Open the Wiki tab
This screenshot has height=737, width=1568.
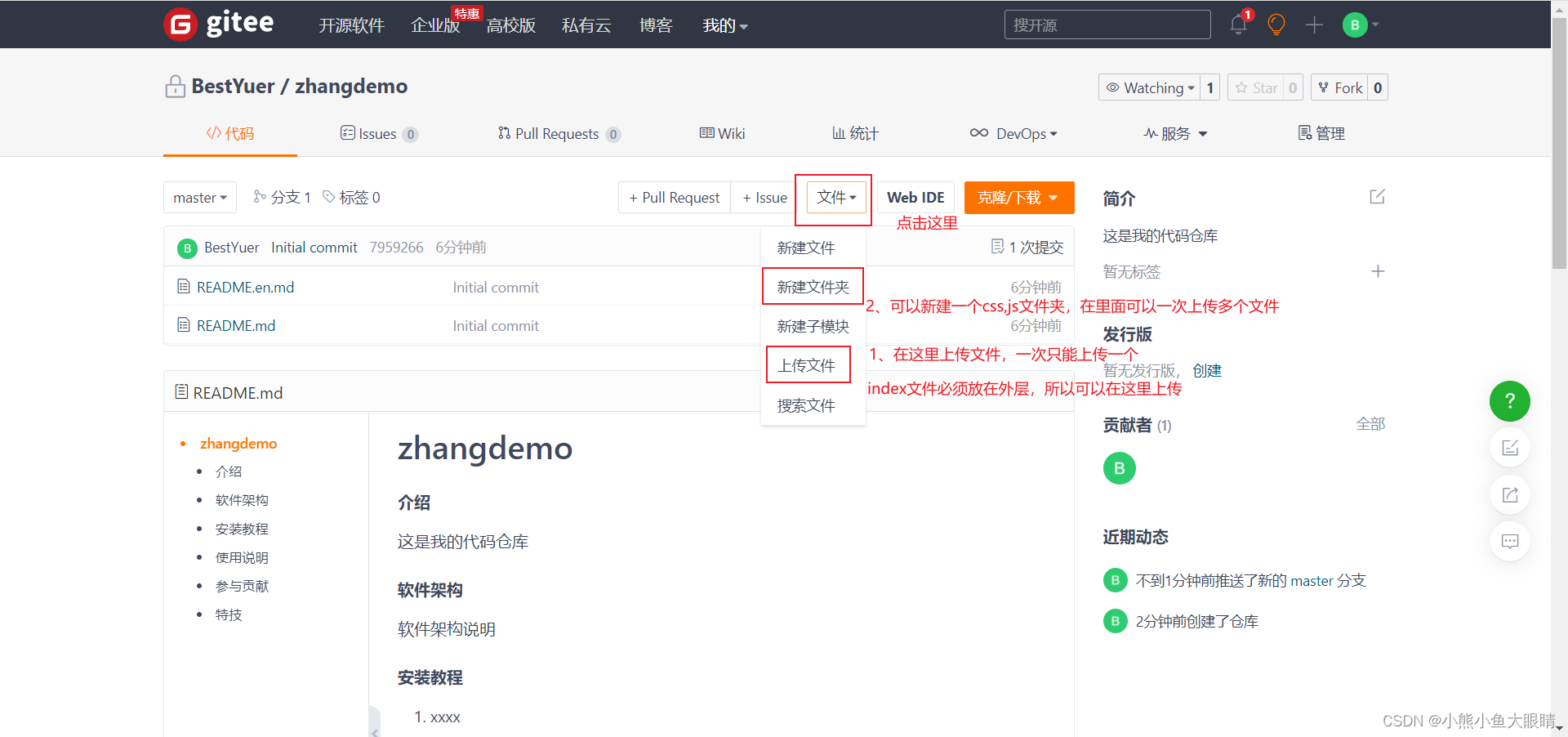coord(722,133)
